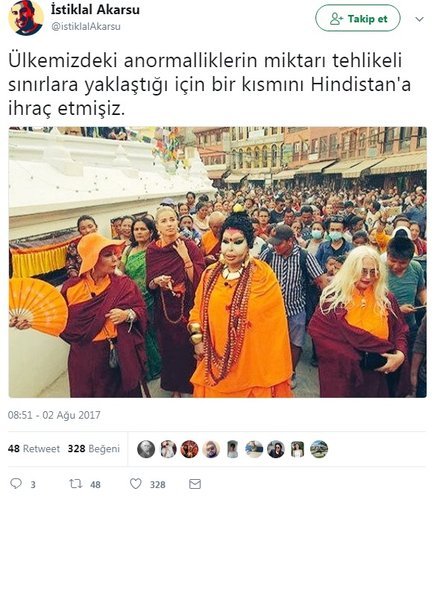This screenshot has height=600, width=440.
Task: Open @istiklalAkarsu handle link
Action: click(x=86, y=26)
